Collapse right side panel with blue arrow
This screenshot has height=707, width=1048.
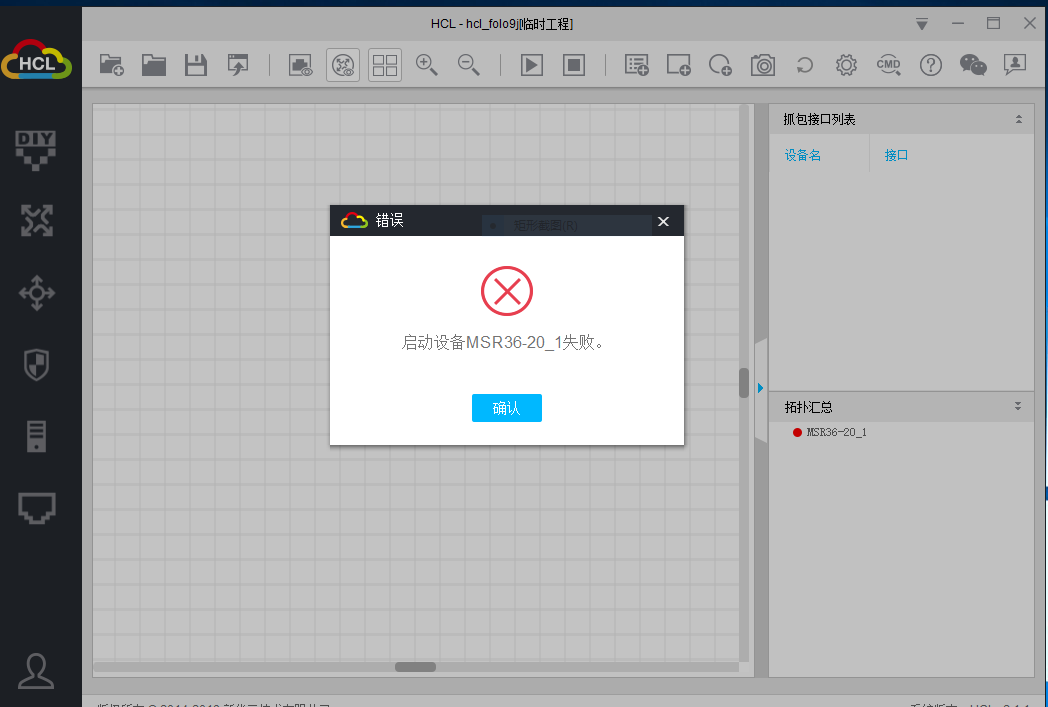(x=760, y=387)
